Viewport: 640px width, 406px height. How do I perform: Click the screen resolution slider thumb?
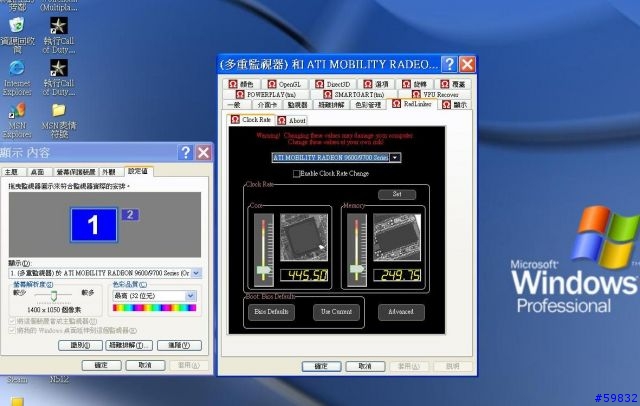tap(53, 296)
